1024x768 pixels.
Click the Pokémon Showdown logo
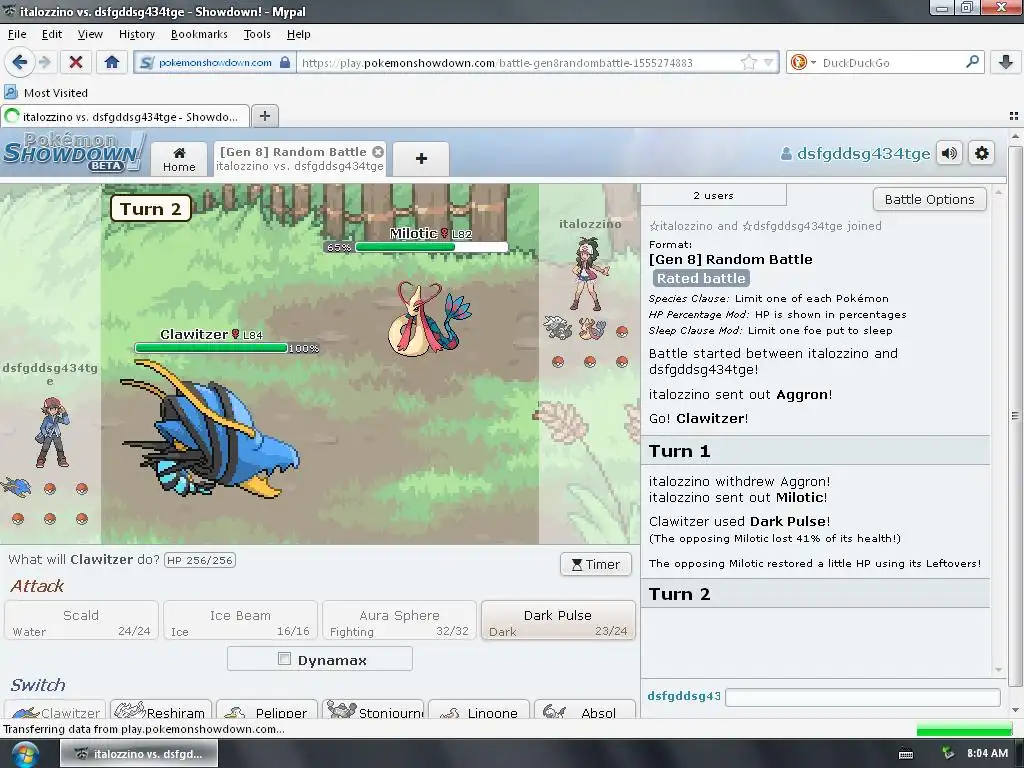coord(73,153)
